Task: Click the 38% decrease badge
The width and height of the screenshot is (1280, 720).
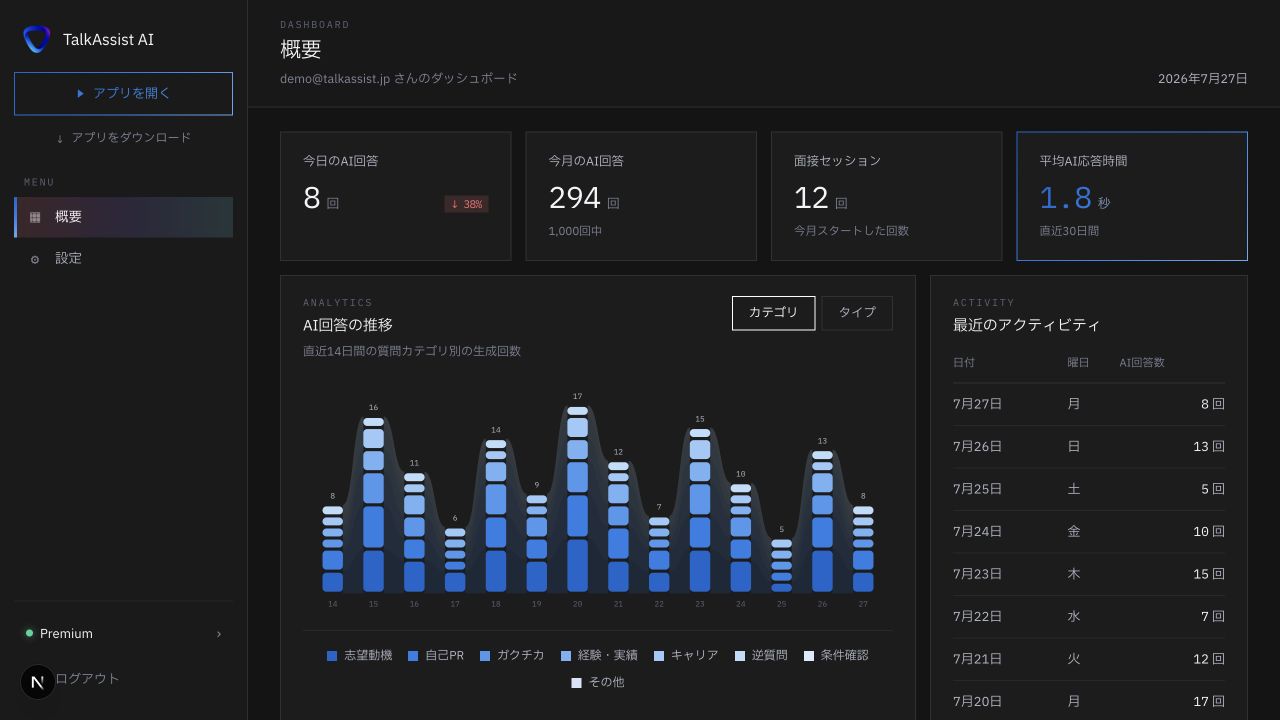Action: (x=467, y=204)
